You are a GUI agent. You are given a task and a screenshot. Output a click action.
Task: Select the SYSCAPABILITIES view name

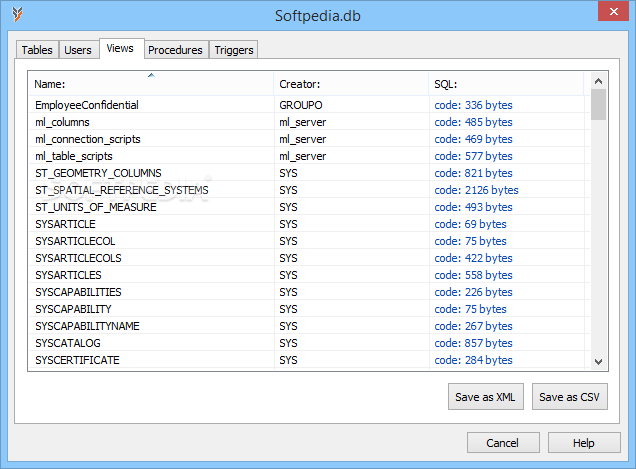click(x=78, y=293)
